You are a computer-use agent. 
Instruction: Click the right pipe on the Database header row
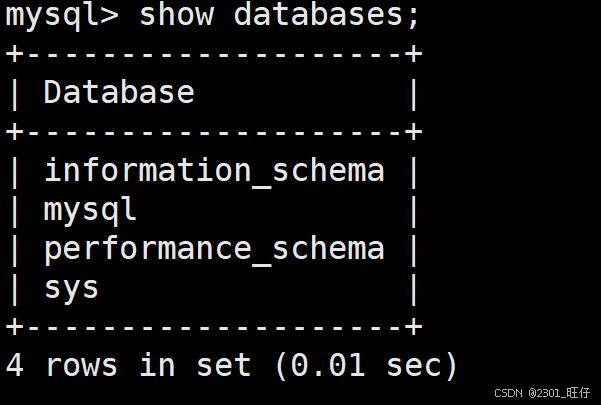(413, 93)
